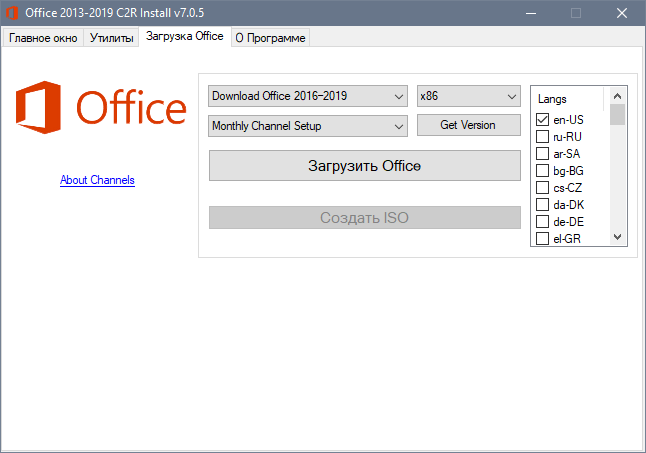Click the Langs list scroll down arrow
Viewport: 646px width, 453px height.
[617, 237]
